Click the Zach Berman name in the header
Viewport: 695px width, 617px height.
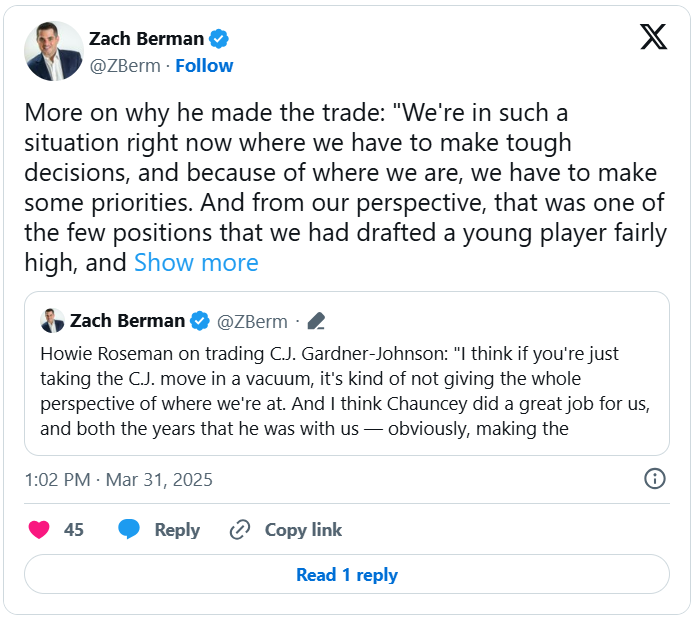click(x=146, y=39)
